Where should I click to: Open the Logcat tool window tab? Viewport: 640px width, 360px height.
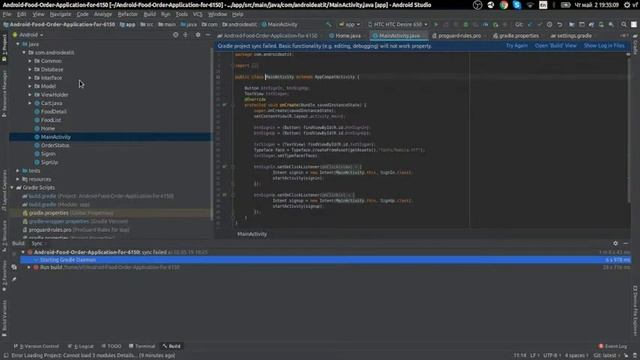pyautogui.click(x=81, y=346)
